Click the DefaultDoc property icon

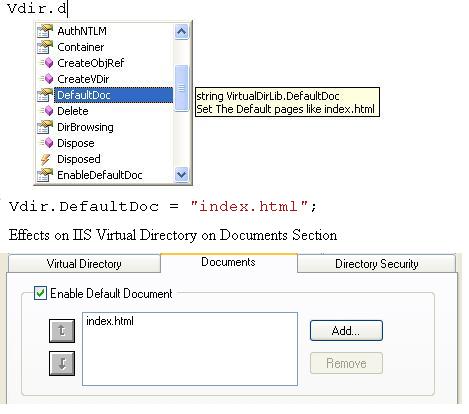(x=45, y=95)
